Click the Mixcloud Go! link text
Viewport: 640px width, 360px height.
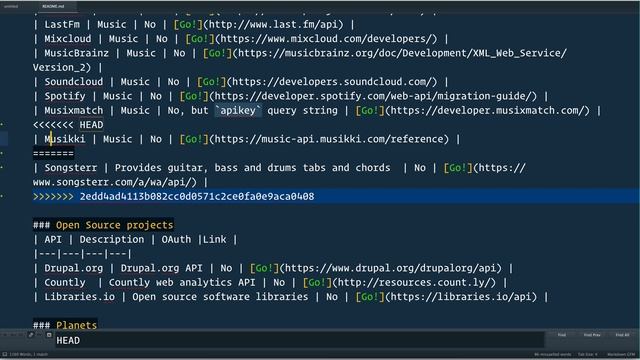pos(200,39)
